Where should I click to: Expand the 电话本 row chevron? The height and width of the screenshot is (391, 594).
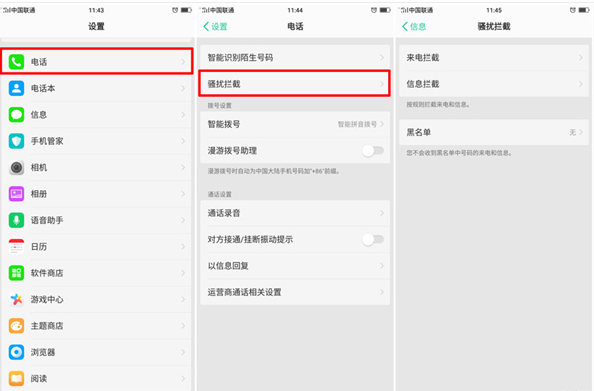(183, 88)
